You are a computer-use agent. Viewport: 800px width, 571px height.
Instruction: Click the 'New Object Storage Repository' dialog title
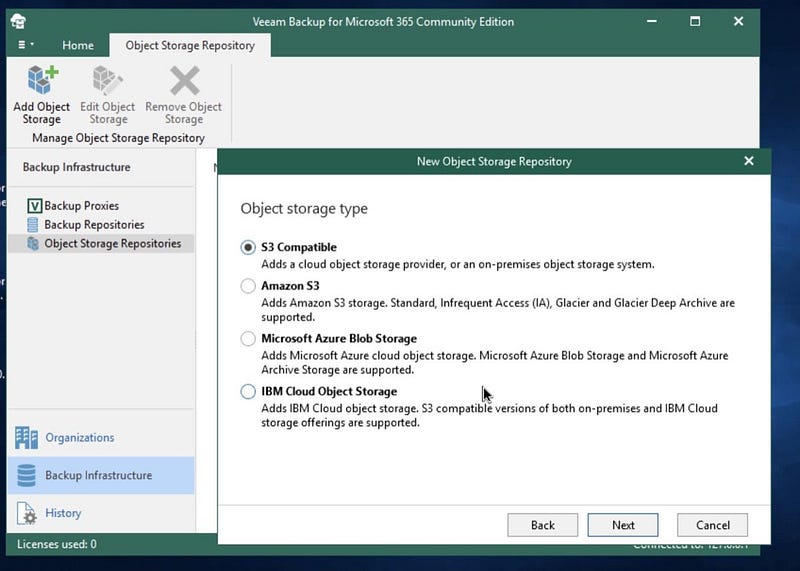click(494, 162)
